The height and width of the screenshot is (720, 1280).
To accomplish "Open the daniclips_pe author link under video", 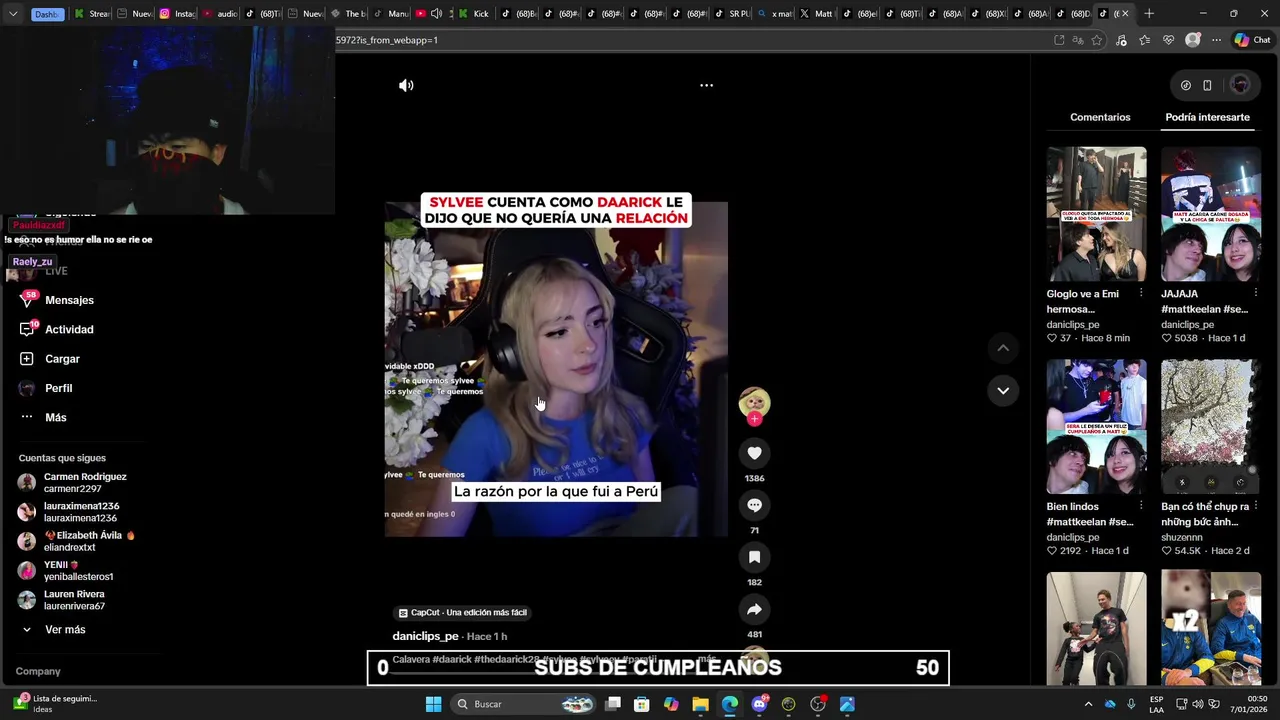I will pos(425,636).
